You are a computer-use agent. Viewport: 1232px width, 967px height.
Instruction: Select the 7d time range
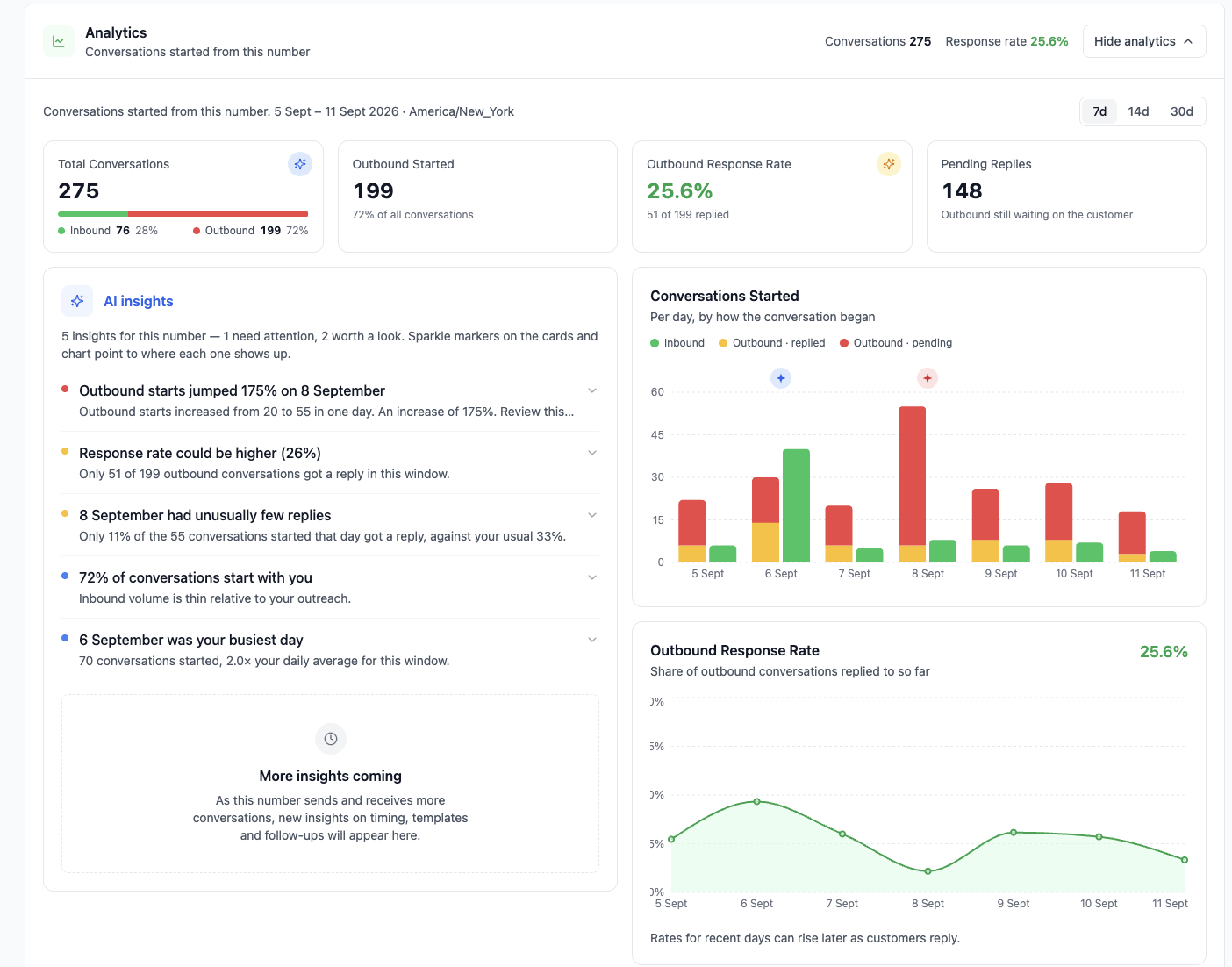[x=1099, y=111]
